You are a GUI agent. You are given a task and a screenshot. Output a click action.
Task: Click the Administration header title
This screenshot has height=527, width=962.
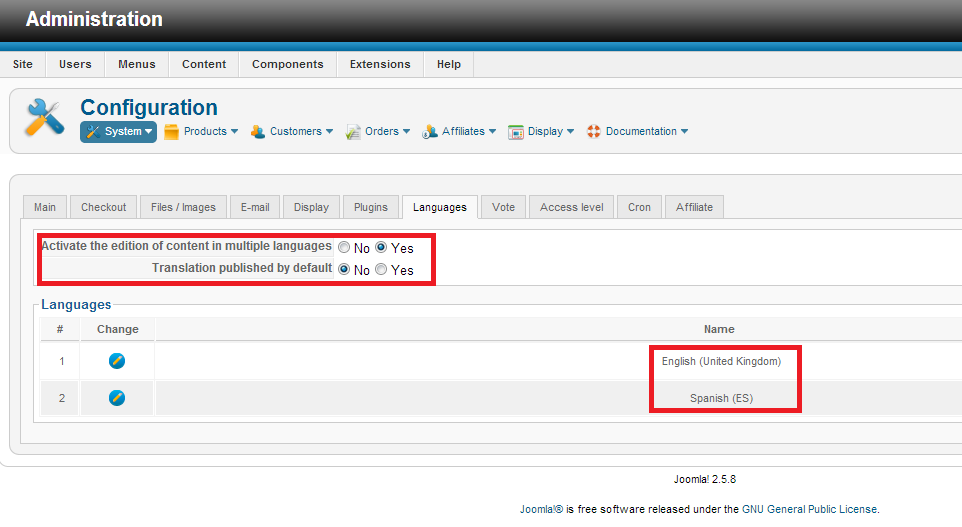click(x=94, y=19)
